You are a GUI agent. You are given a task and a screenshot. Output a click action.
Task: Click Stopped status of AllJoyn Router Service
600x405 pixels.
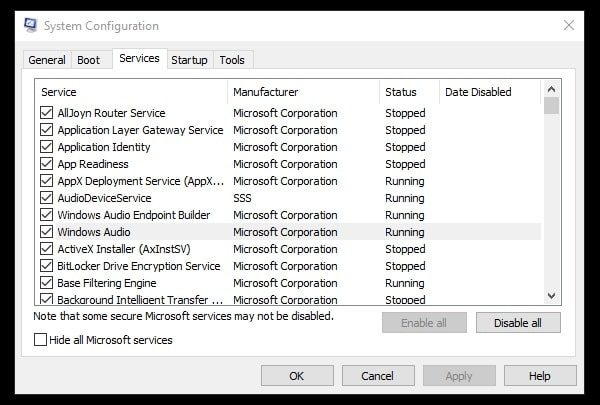(405, 113)
